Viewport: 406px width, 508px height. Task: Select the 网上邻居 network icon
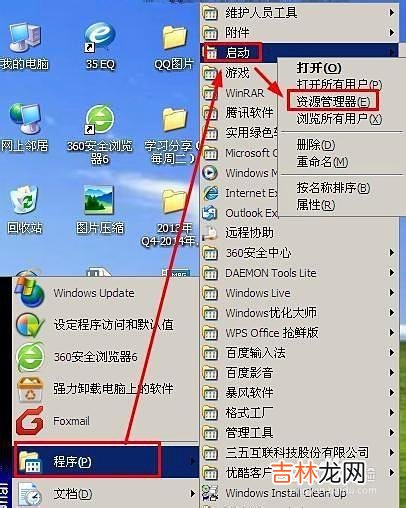click(25, 128)
